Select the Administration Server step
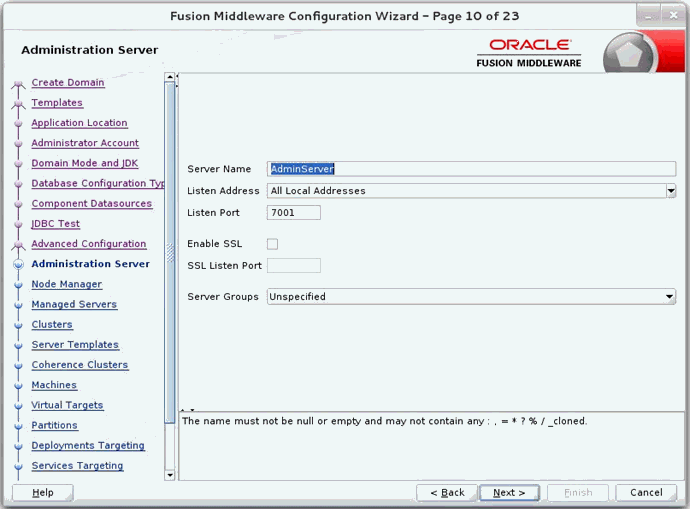 90,264
